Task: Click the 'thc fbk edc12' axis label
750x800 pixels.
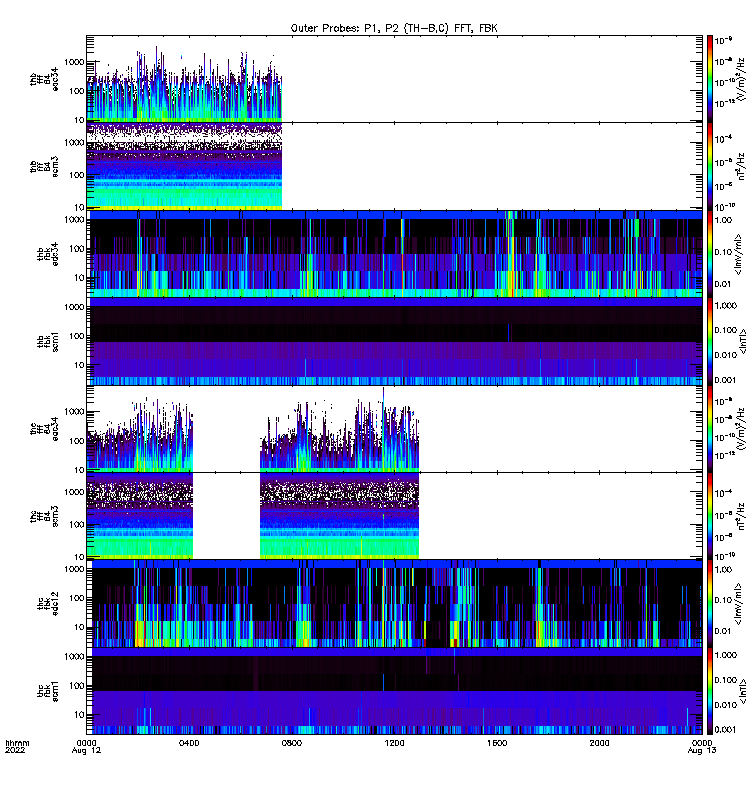Action: [48, 604]
